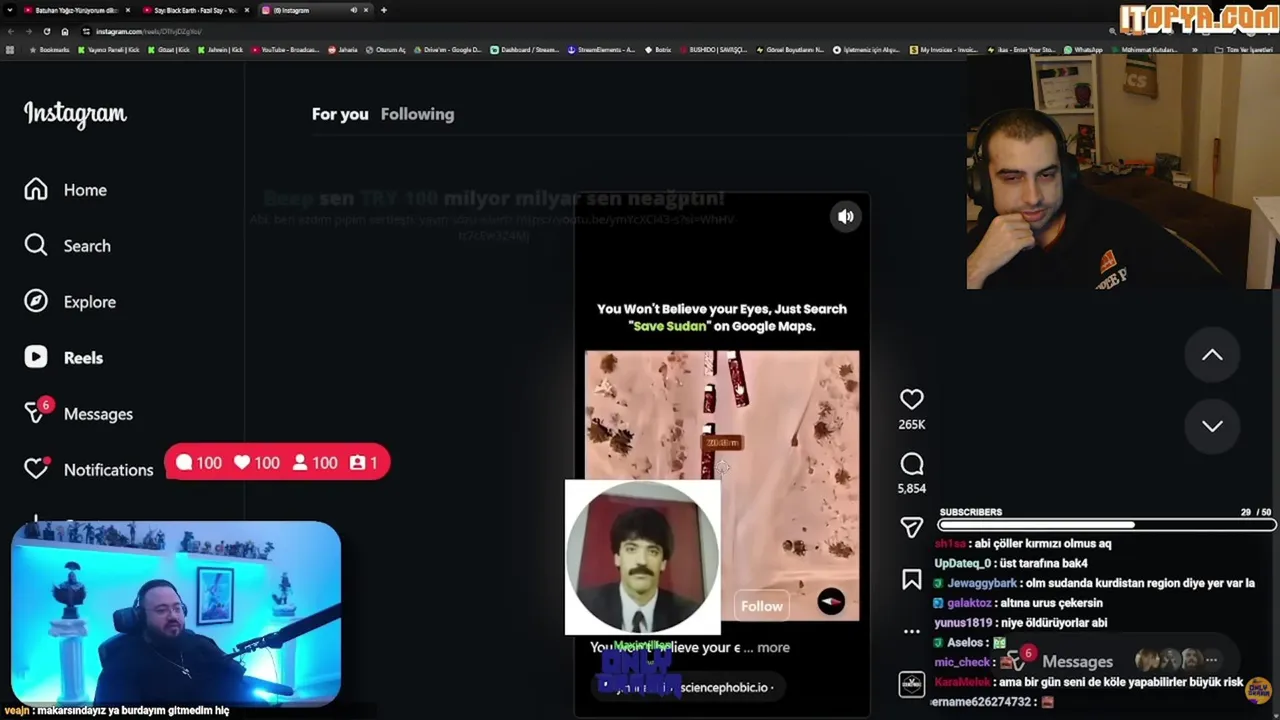
Task: Save the reel with bookmark icon
Action: pyautogui.click(x=911, y=579)
